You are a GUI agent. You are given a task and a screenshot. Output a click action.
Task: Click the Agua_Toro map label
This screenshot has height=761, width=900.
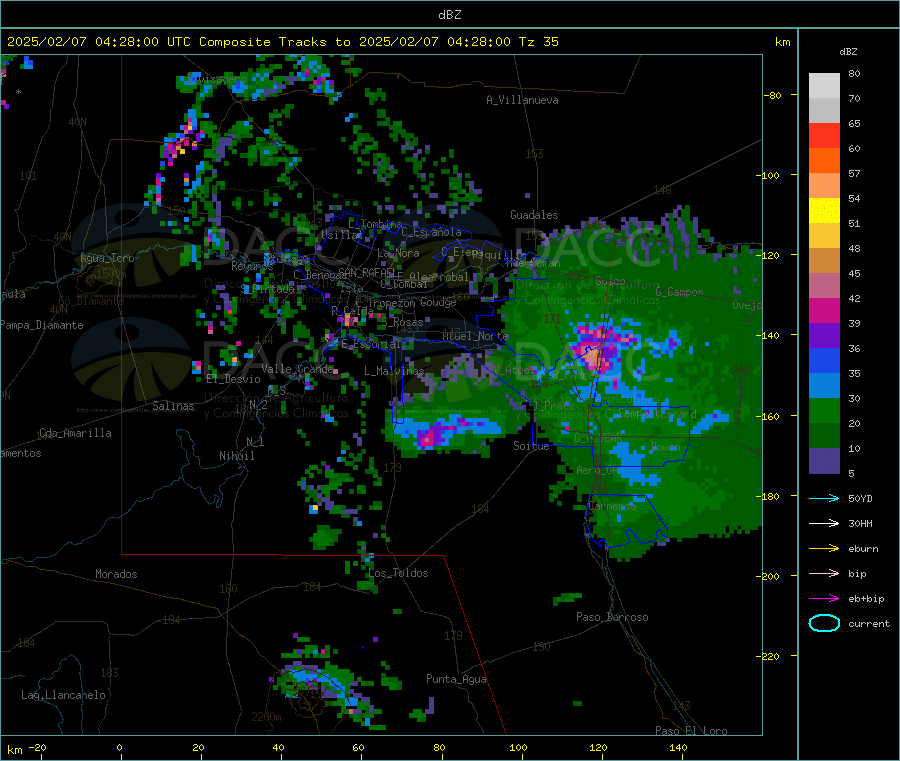[107, 258]
